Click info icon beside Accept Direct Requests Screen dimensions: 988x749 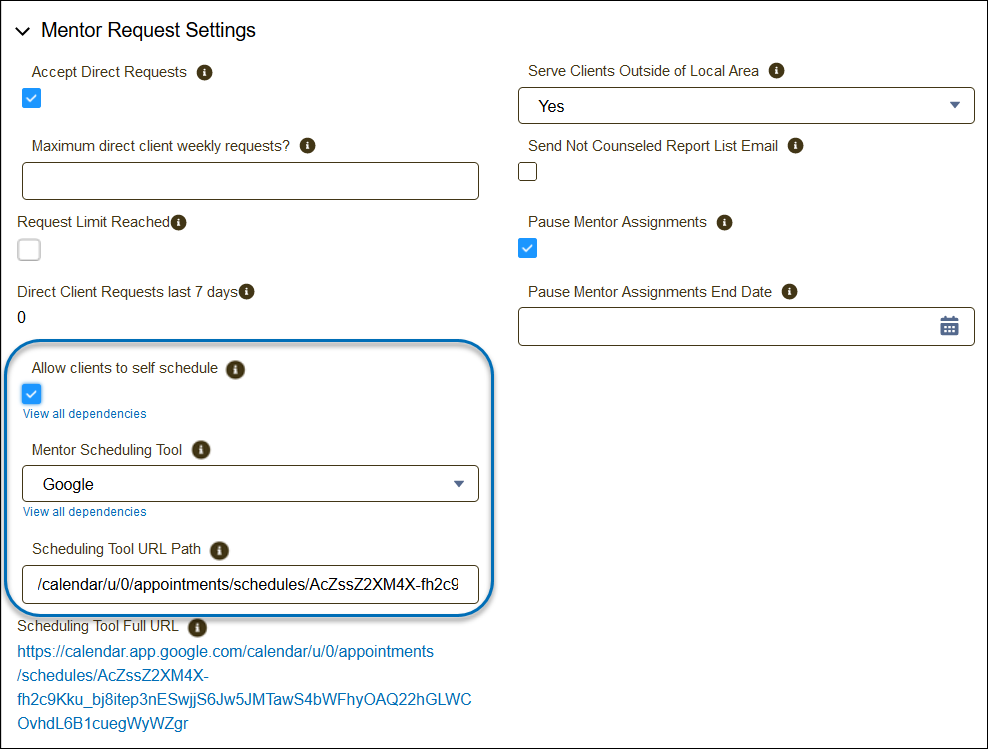tap(205, 73)
